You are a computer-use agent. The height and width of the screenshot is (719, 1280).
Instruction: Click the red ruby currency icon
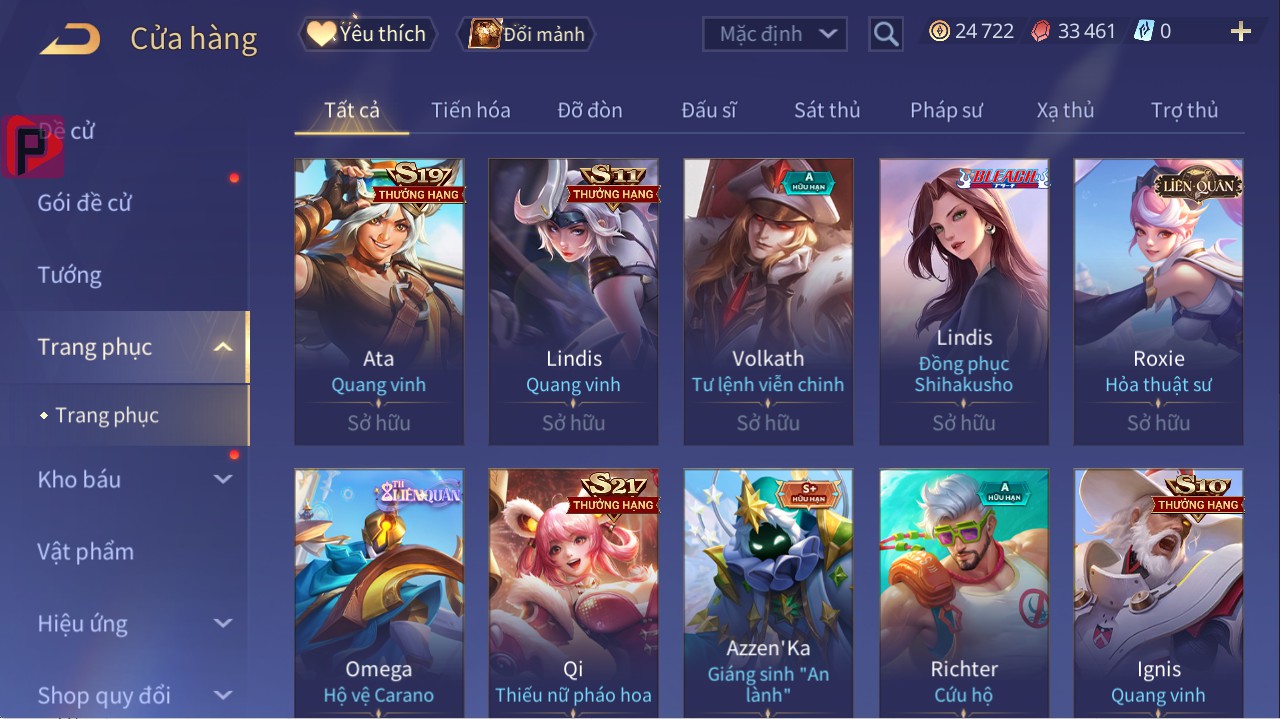pos(1042,31)
